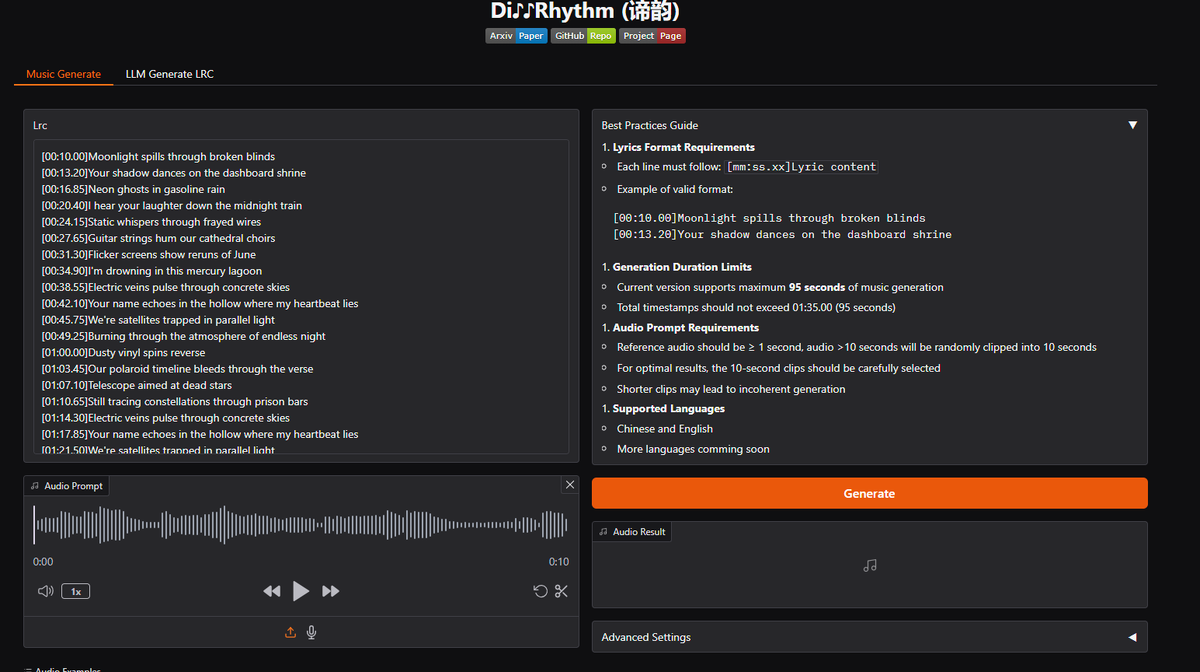Click the undo reset icon

(540, 591)
